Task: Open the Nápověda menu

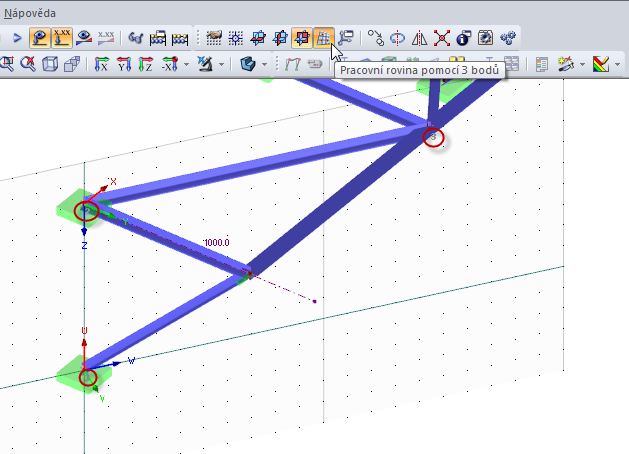Action: [x=30, y=13]
